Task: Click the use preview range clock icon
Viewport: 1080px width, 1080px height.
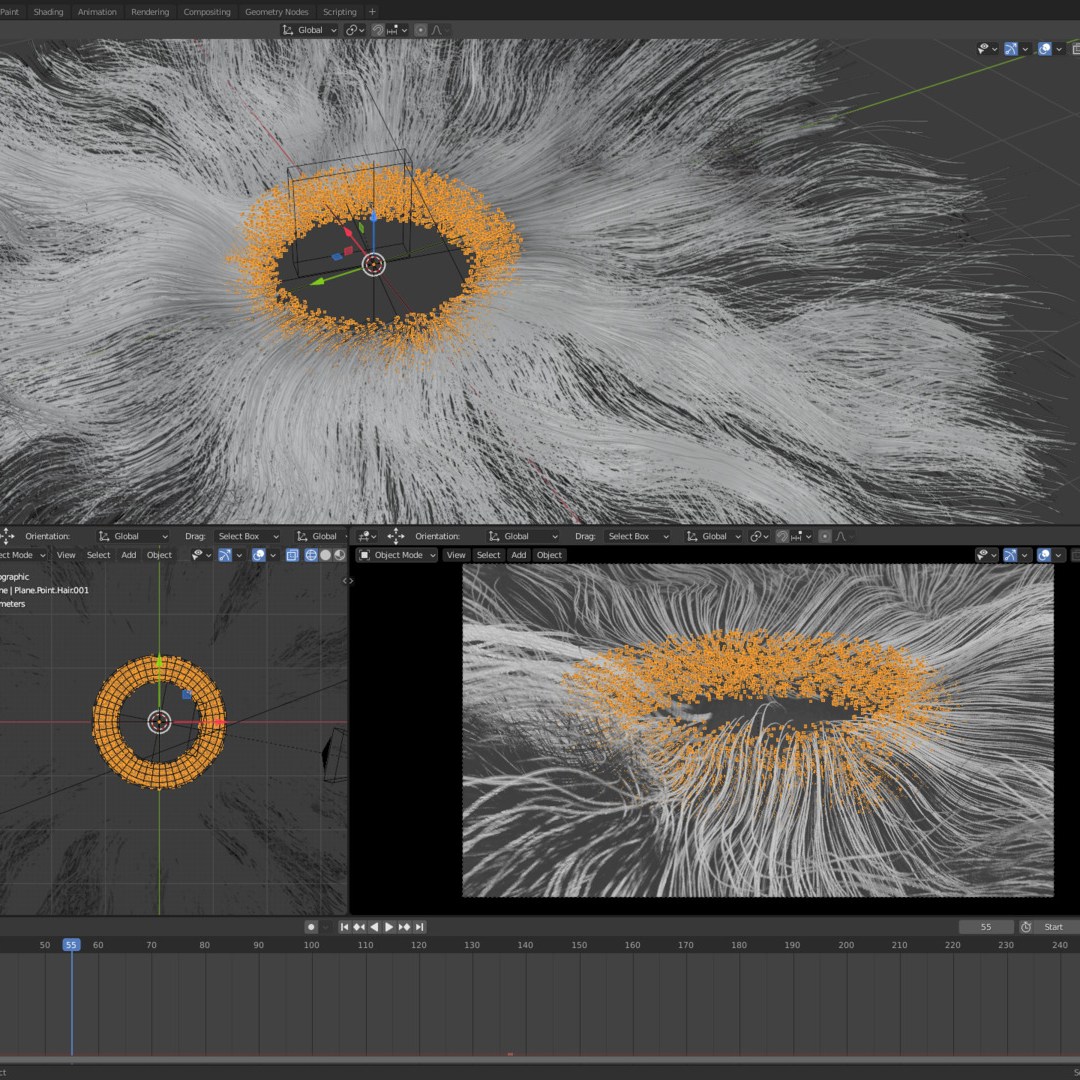Action: 1024,927
